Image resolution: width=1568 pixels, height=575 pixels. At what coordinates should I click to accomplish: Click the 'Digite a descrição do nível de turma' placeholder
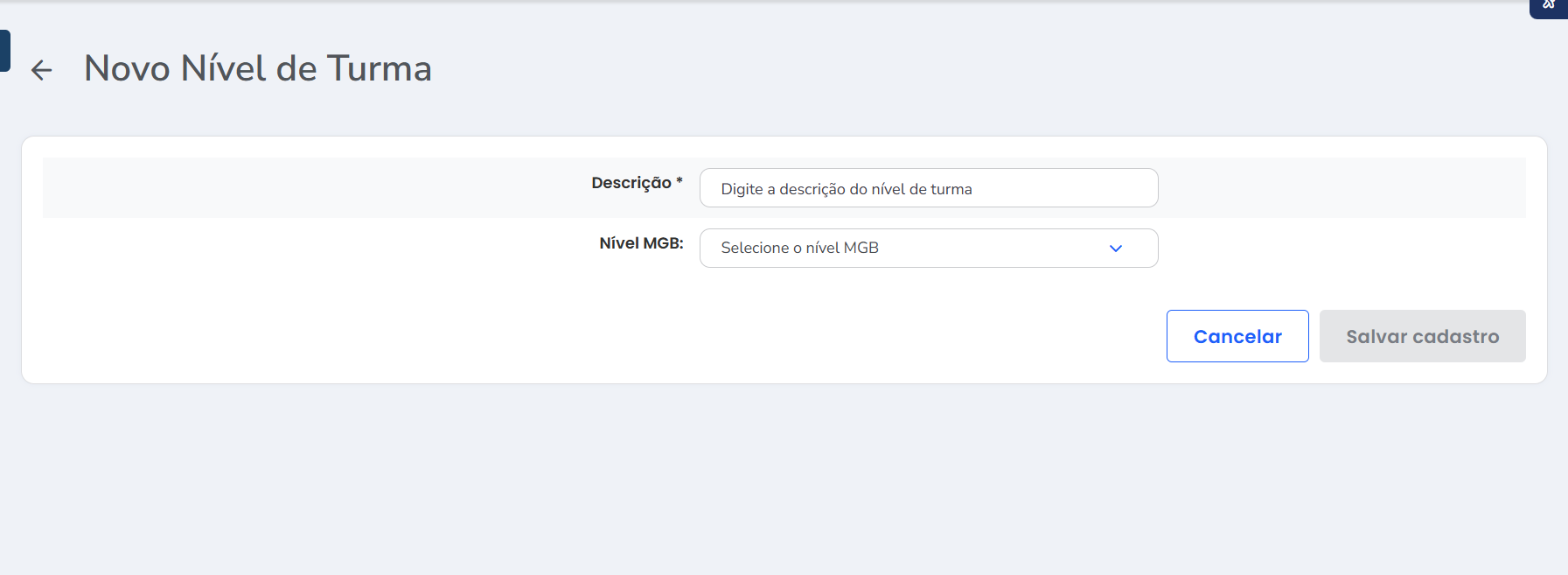click(x=846, y=189)
